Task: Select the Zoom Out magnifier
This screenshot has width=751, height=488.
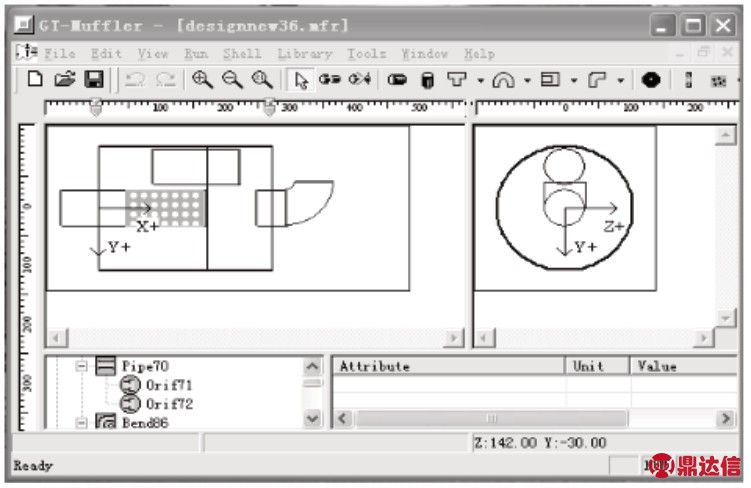Action: [232, 79]
